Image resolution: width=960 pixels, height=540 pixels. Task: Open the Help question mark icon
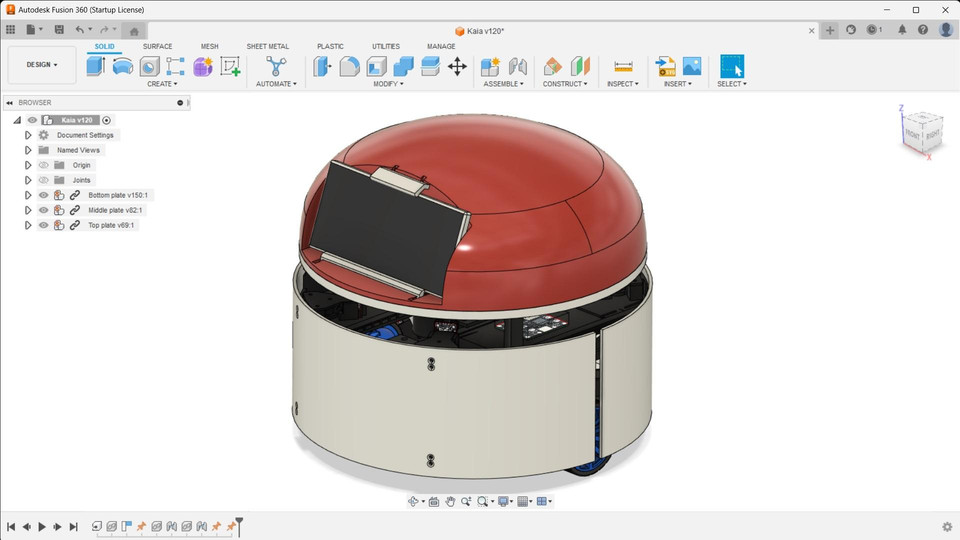pos(923,29)
